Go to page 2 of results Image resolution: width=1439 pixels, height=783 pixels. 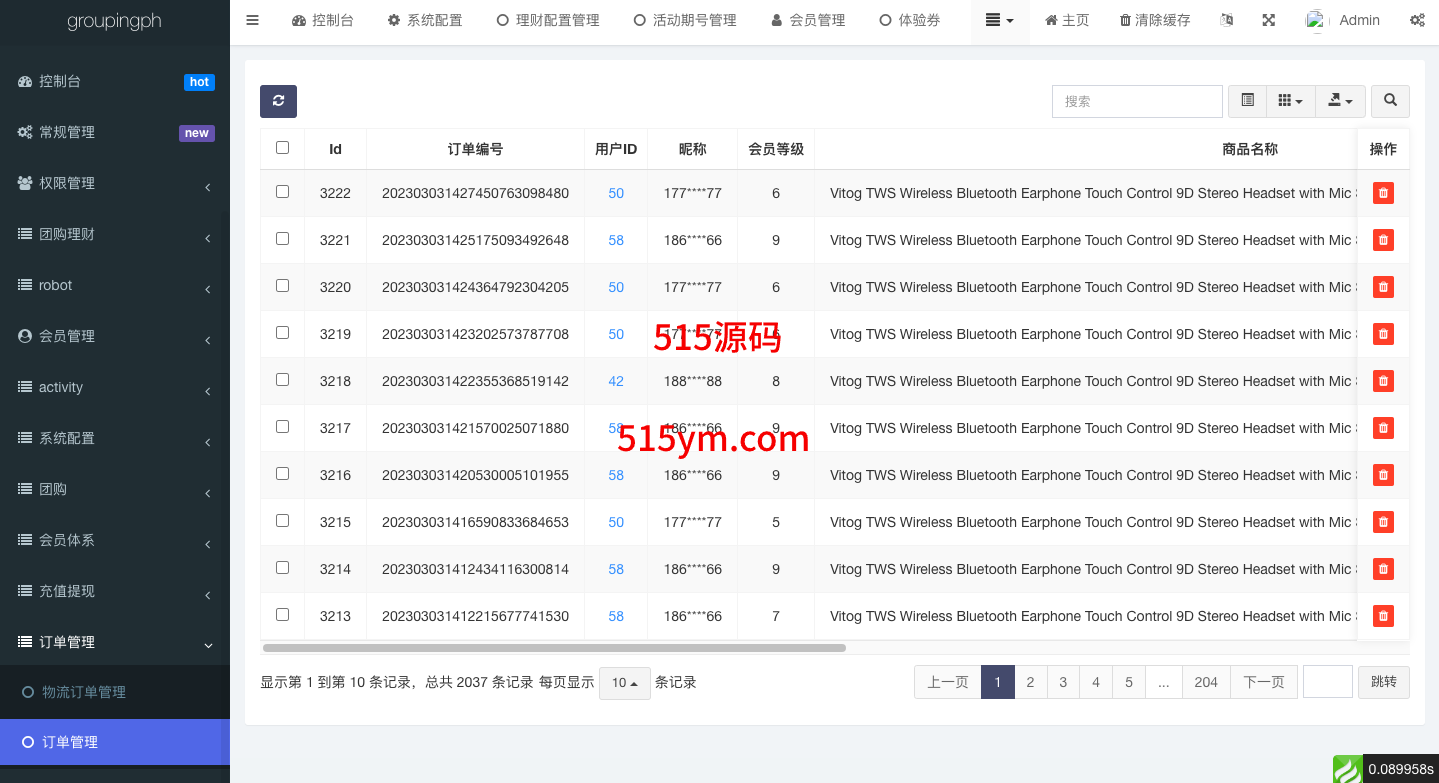click(1030, 682)
